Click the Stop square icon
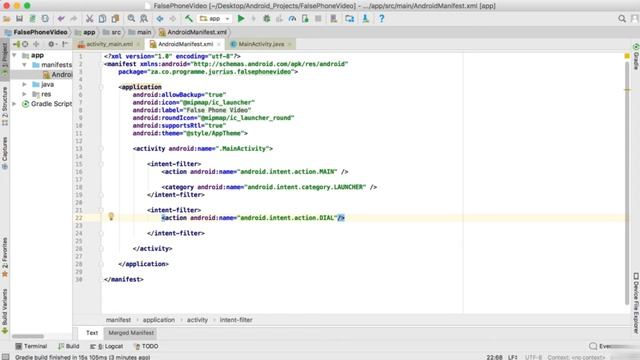The height and width of the screenshot is (360, 640). 318,19
